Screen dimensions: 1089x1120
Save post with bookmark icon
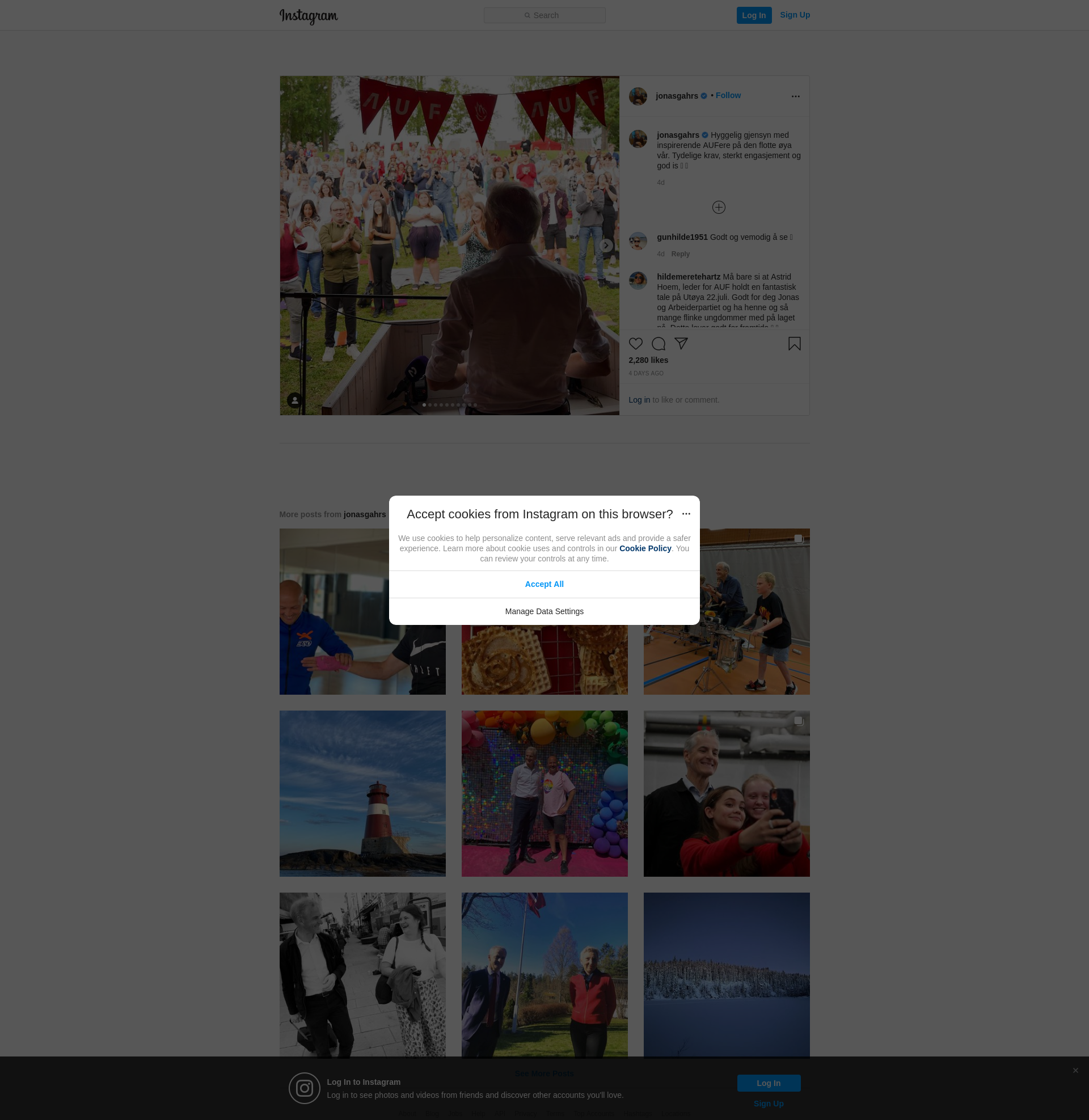(x=794, y=344)
